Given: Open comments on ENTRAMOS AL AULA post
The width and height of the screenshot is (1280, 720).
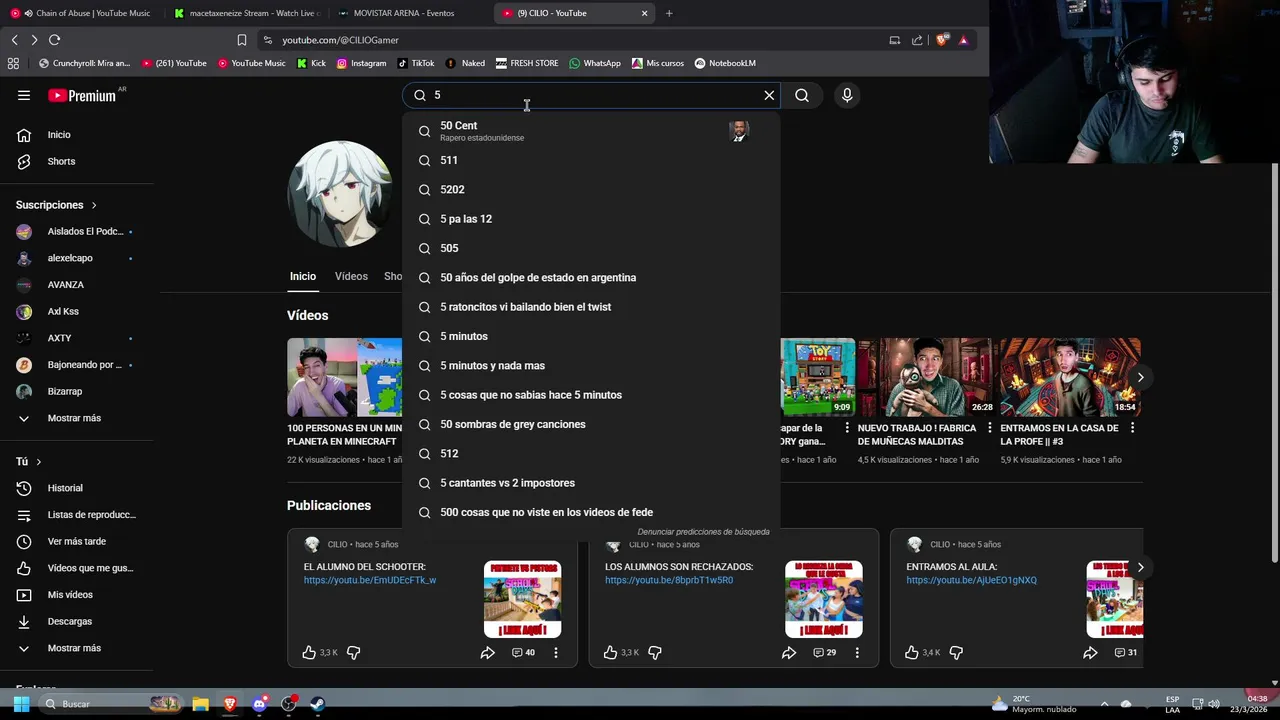Looking at the screenshot, I should coord(1126,652).
